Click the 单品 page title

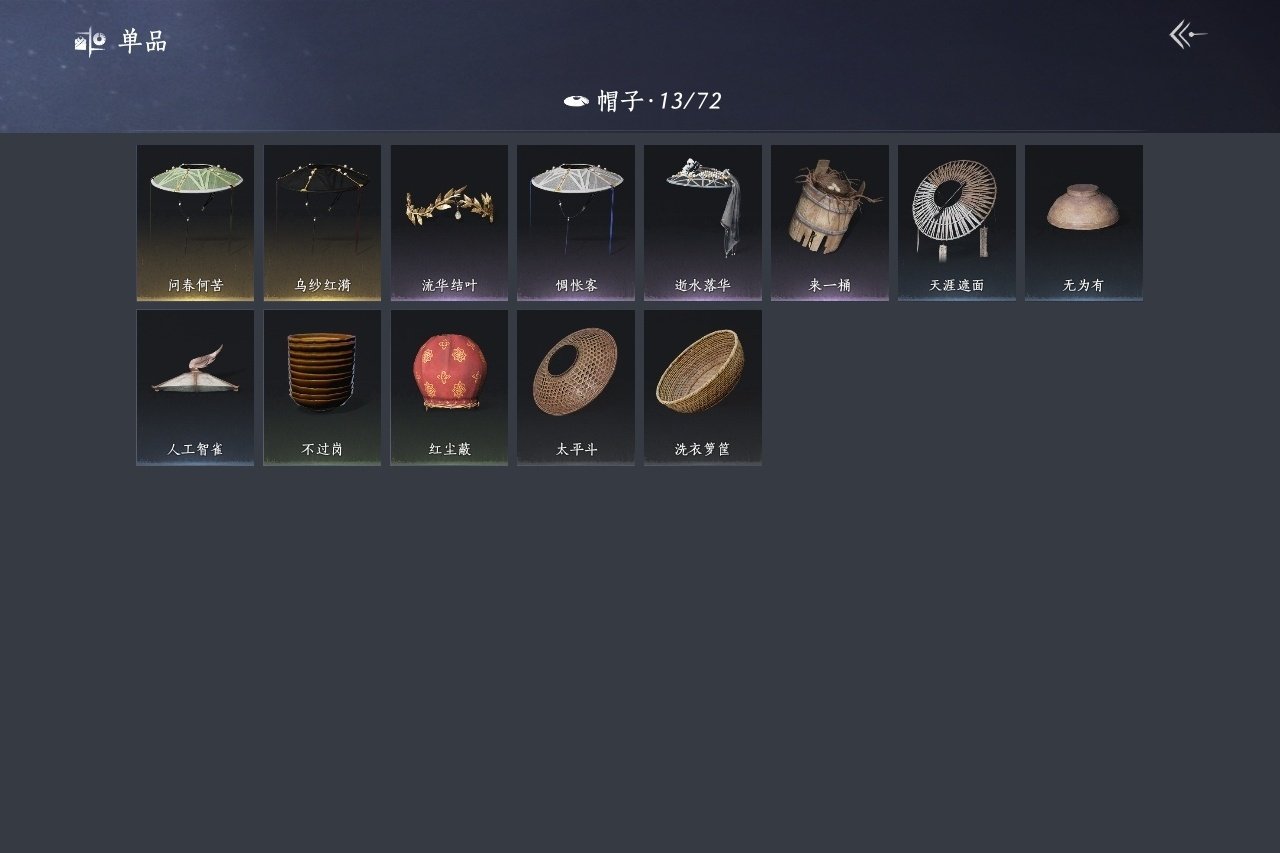[x=143, y=42]
